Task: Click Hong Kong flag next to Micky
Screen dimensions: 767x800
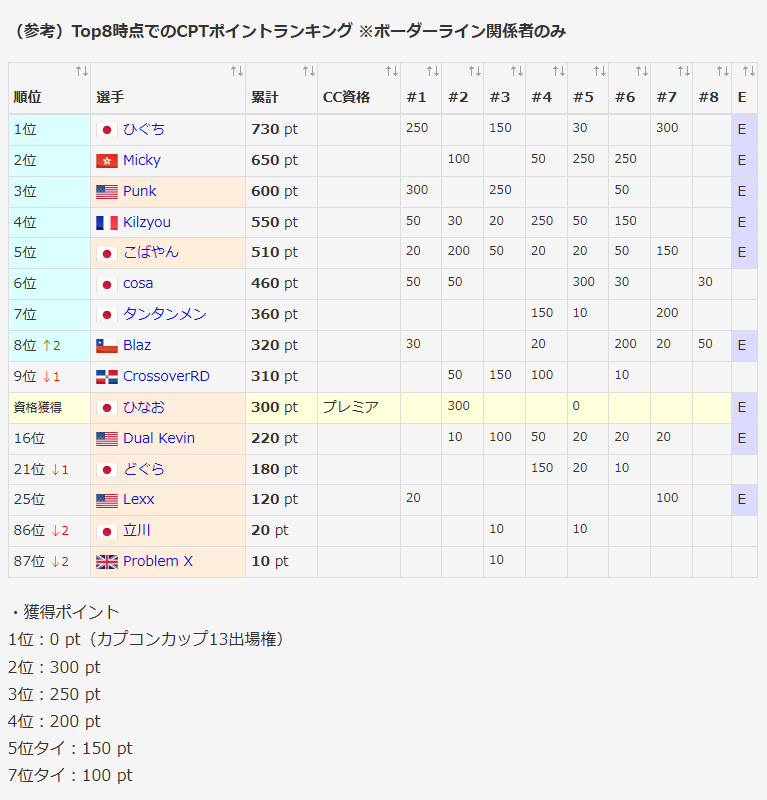Action: point(107,161)
